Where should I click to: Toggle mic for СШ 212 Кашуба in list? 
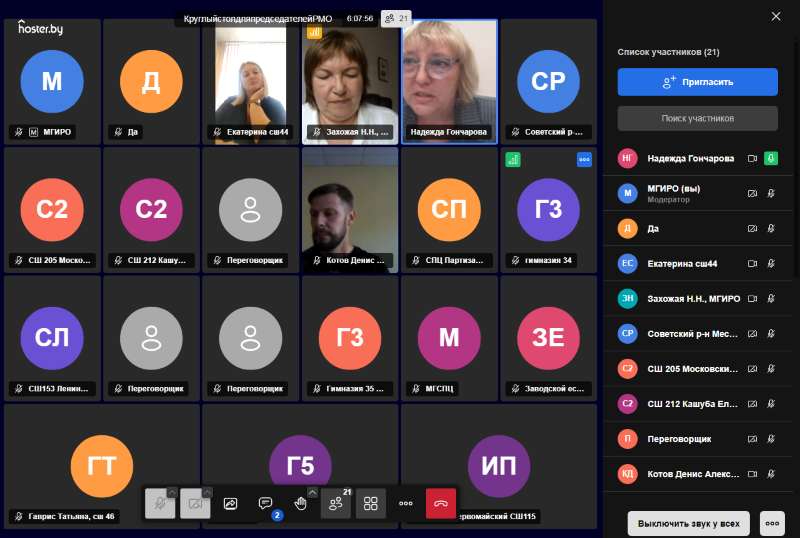tap(771, 404)
